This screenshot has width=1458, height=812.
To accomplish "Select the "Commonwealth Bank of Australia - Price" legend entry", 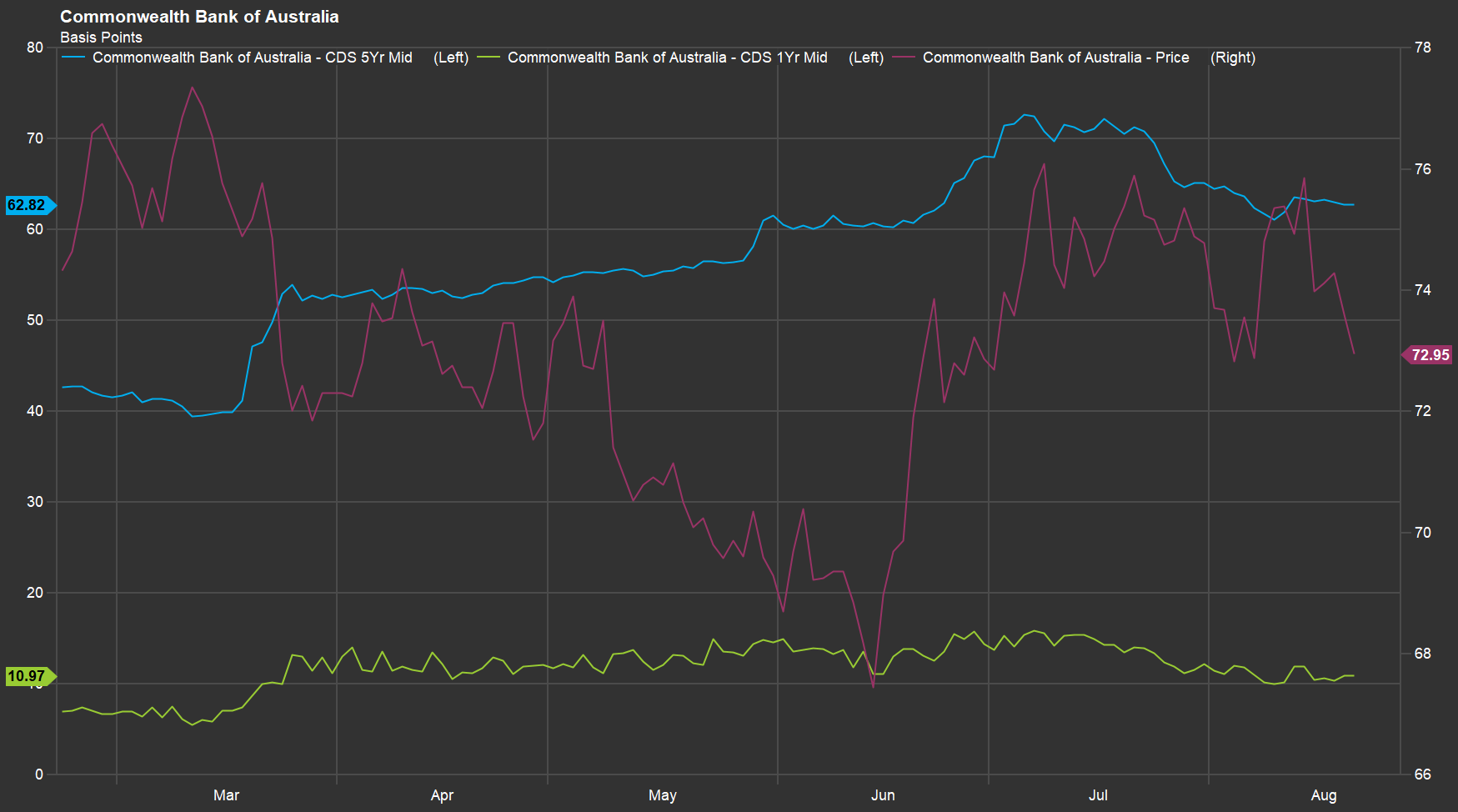I will (1056, 58).
